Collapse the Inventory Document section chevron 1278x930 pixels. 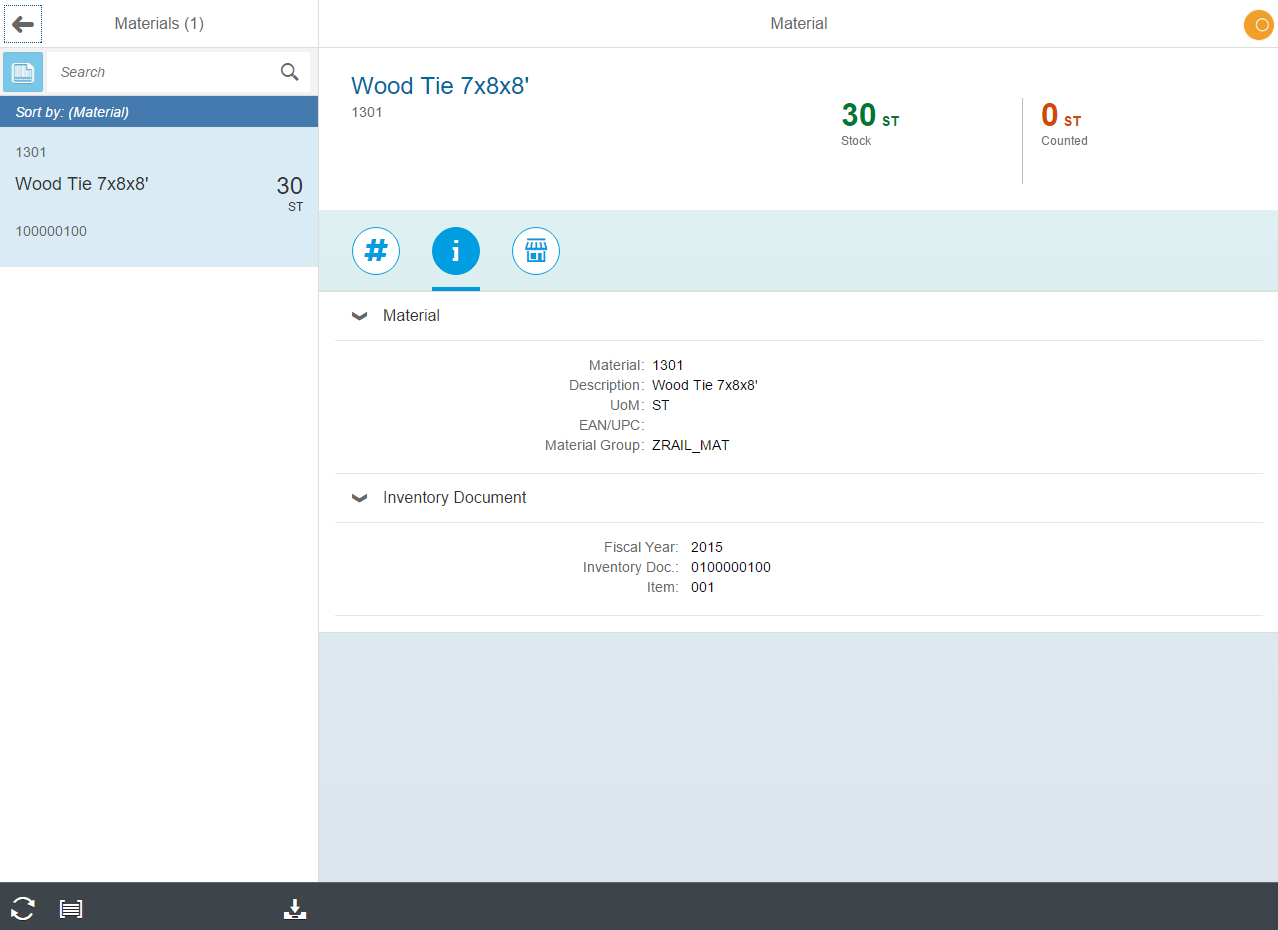pos(360,498)
